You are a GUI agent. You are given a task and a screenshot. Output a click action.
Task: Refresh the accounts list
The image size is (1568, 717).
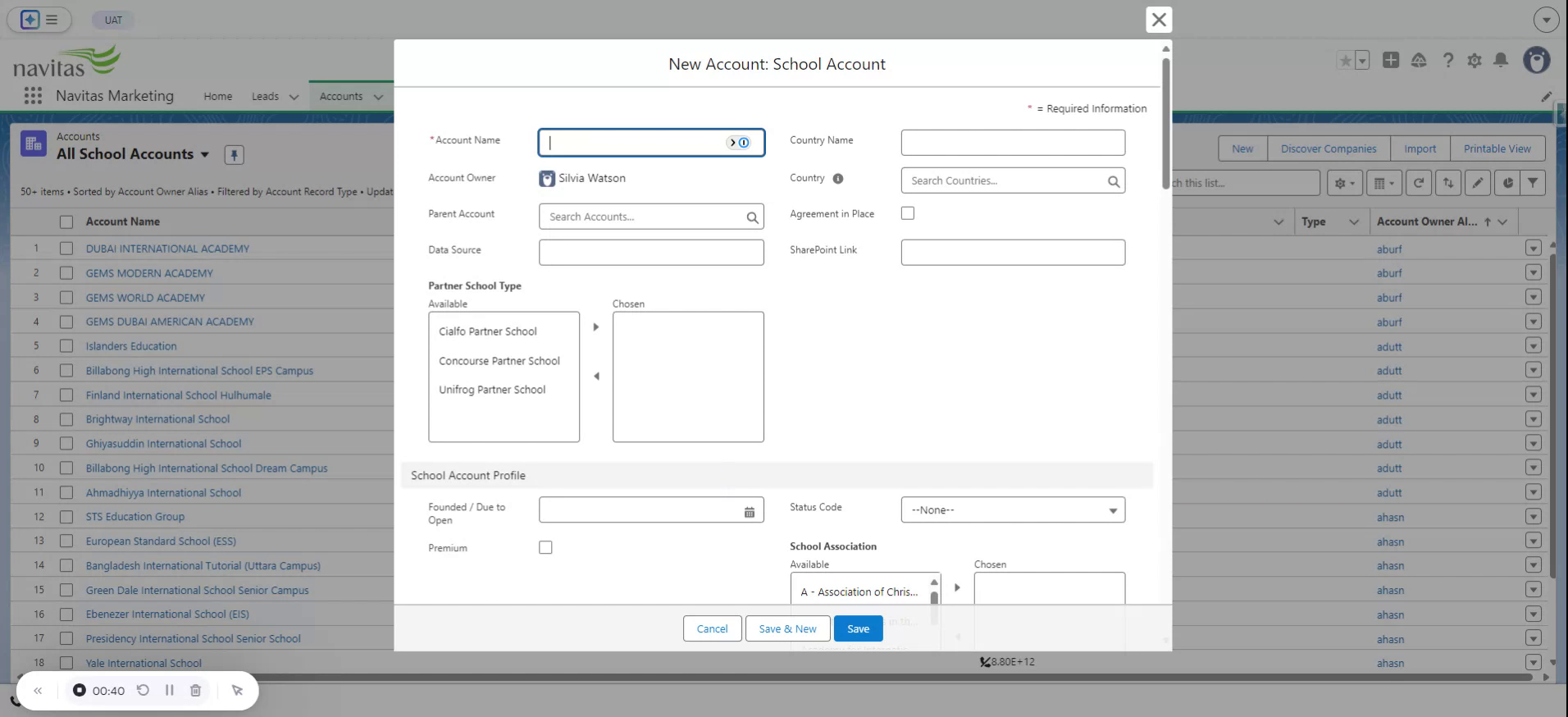[1419, 183]
